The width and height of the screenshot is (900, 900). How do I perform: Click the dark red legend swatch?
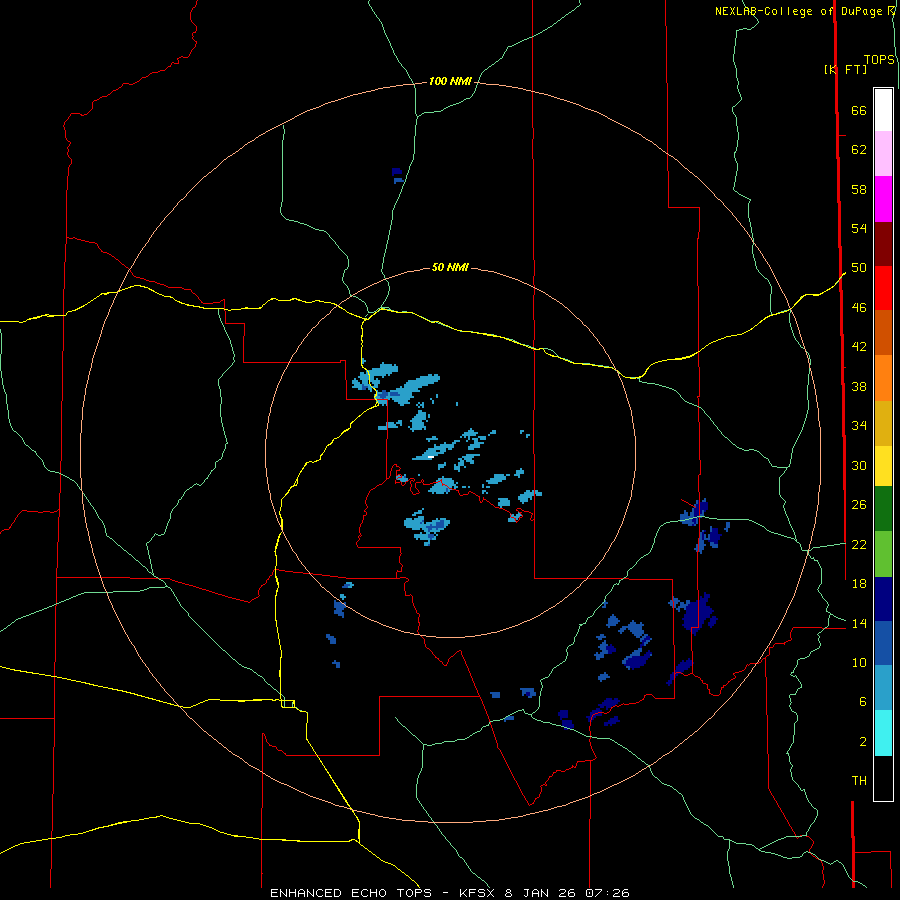883,243
